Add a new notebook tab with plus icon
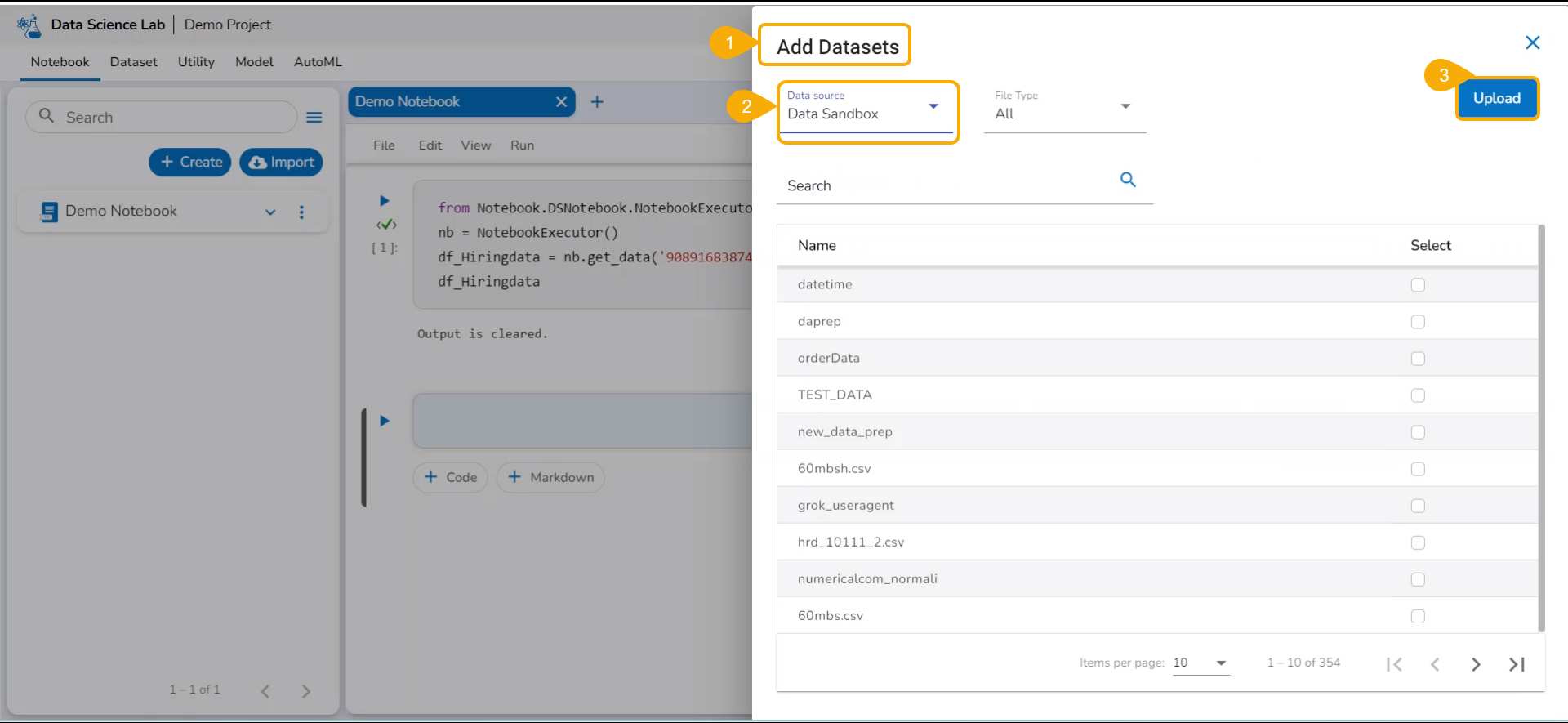Screen dimensions: 1568x723 coord(597,102)
